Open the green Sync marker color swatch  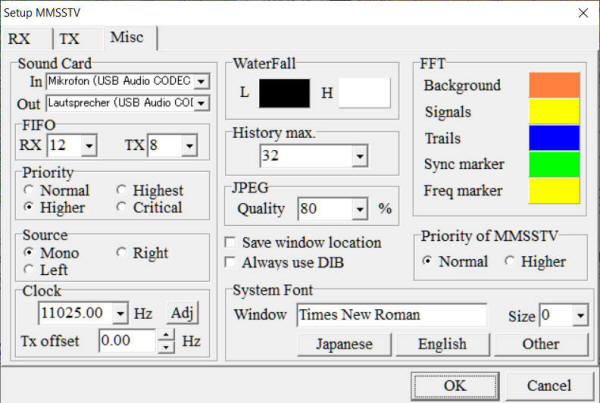pyautogui.click(x=555, y=163)
